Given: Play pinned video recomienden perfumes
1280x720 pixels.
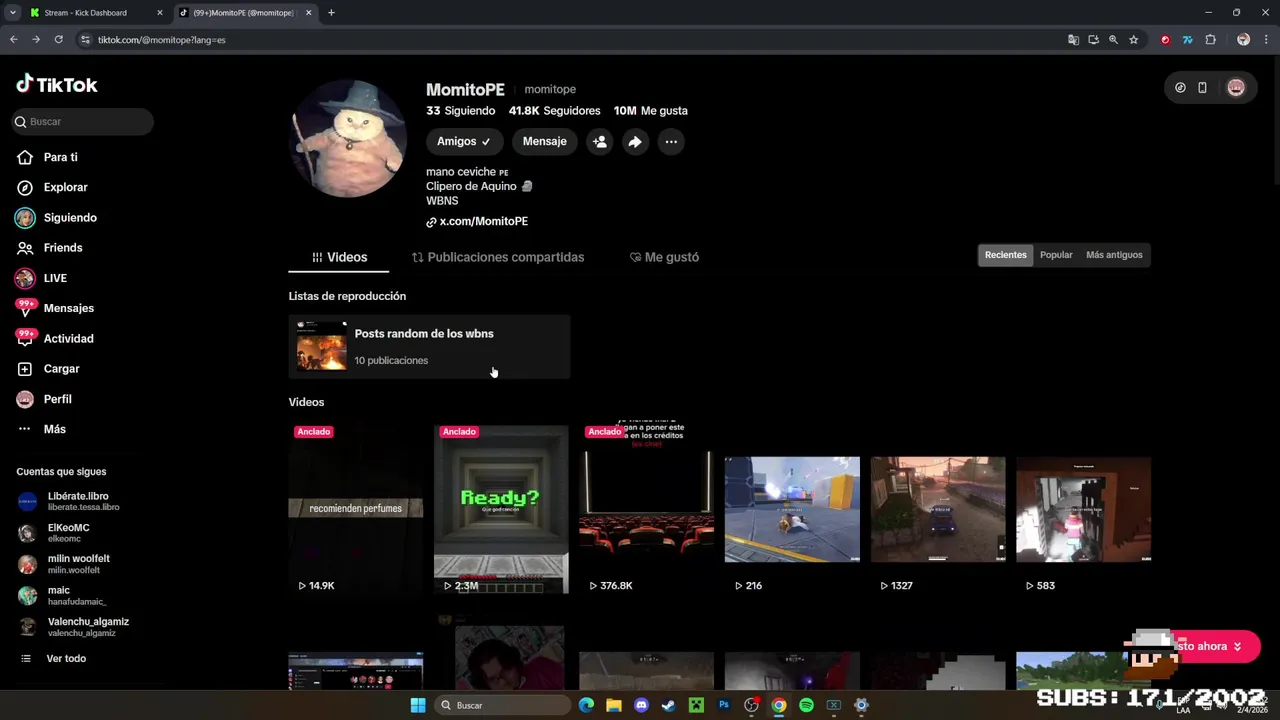Looking at the screenshot, I should 355,509.
